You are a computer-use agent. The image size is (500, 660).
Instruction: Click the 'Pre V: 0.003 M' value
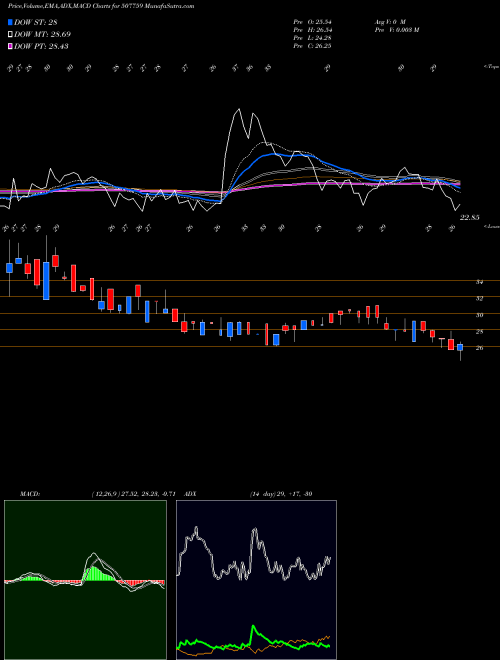click(396, 29)
